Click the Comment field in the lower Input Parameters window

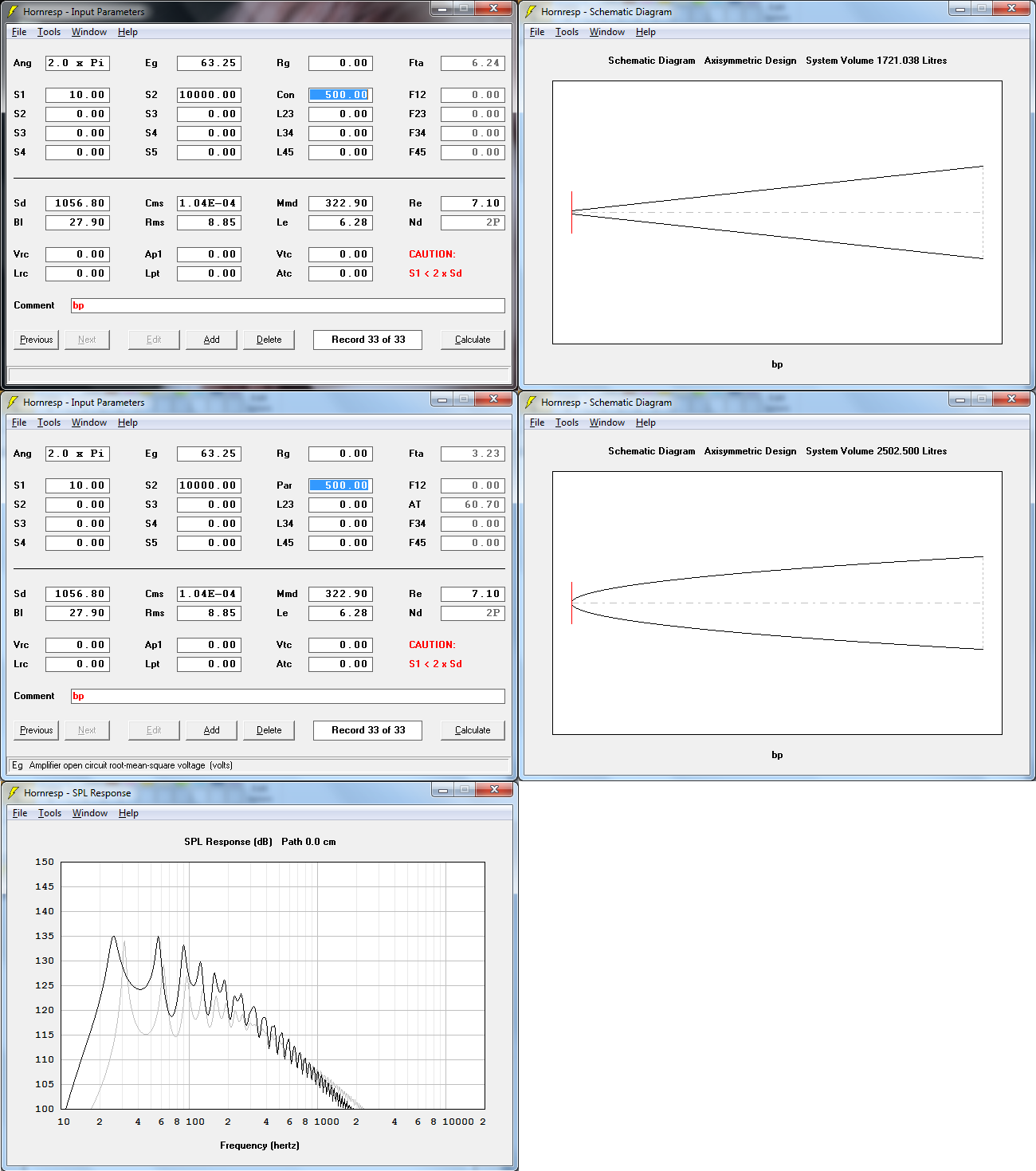(x=288, y=696)
